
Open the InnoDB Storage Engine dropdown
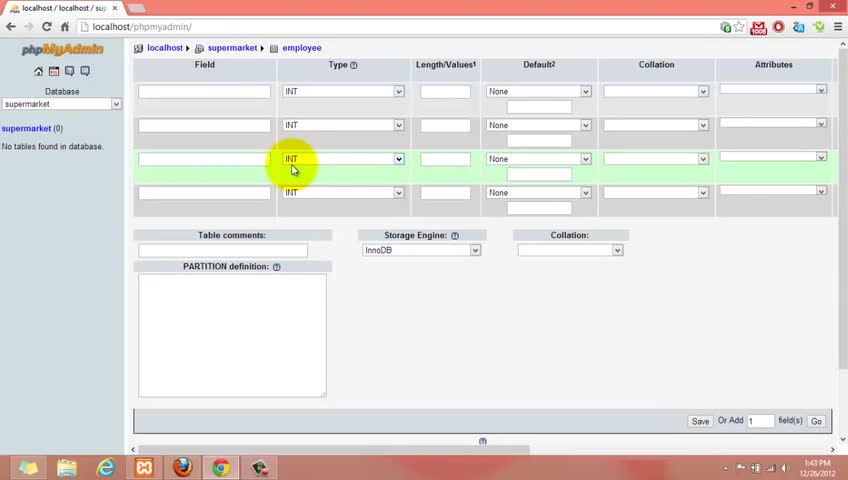[x=421, y=250]
